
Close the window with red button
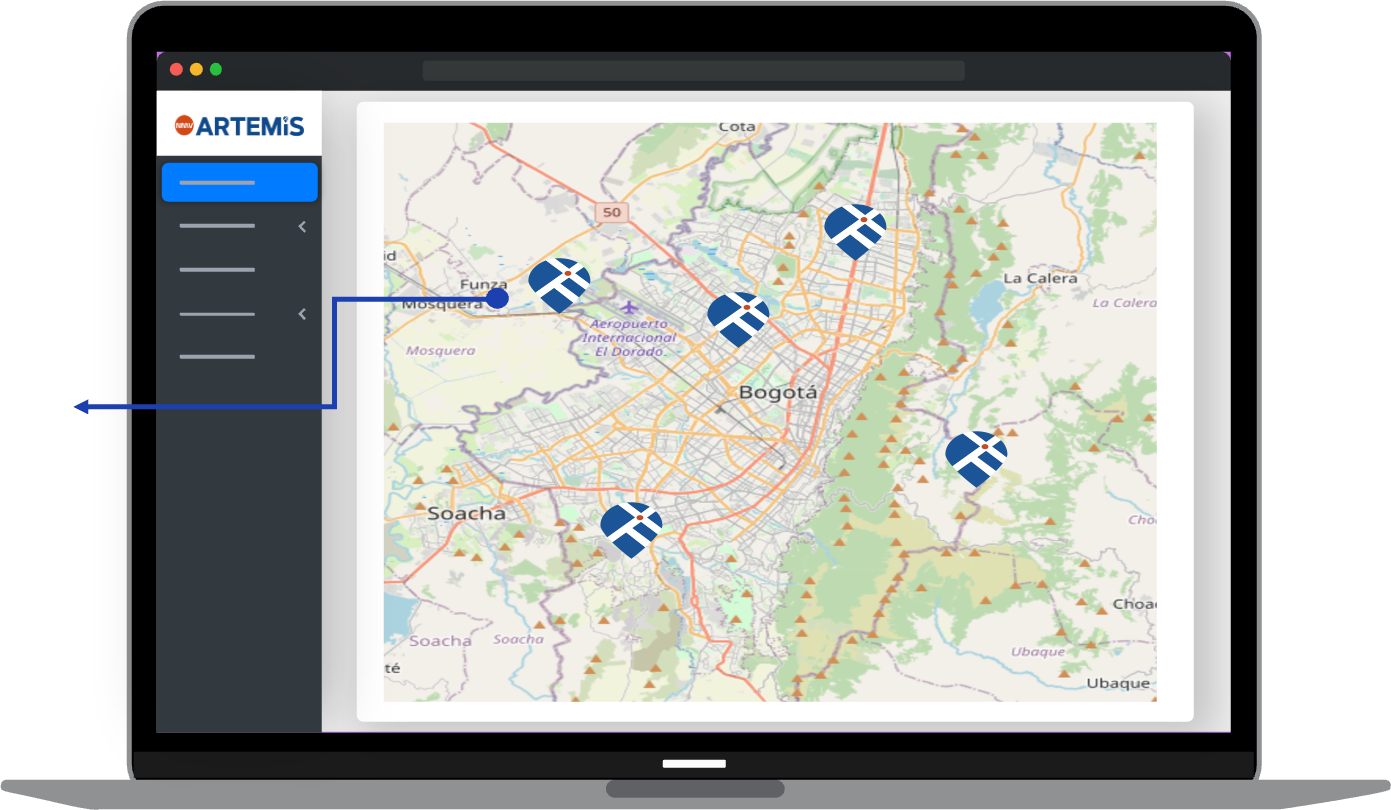[x=176, y=70]
